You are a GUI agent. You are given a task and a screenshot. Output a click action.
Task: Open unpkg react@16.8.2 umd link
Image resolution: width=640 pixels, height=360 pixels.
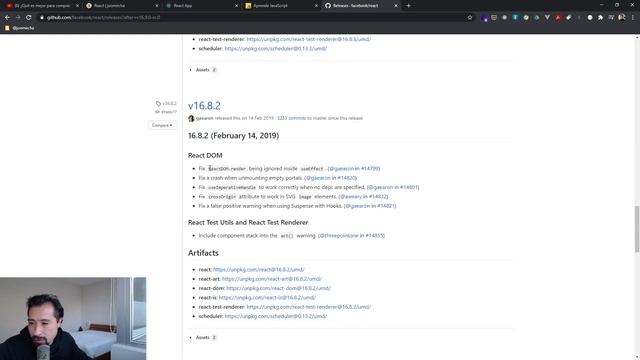pyautogui.click(x=259, y=270)
